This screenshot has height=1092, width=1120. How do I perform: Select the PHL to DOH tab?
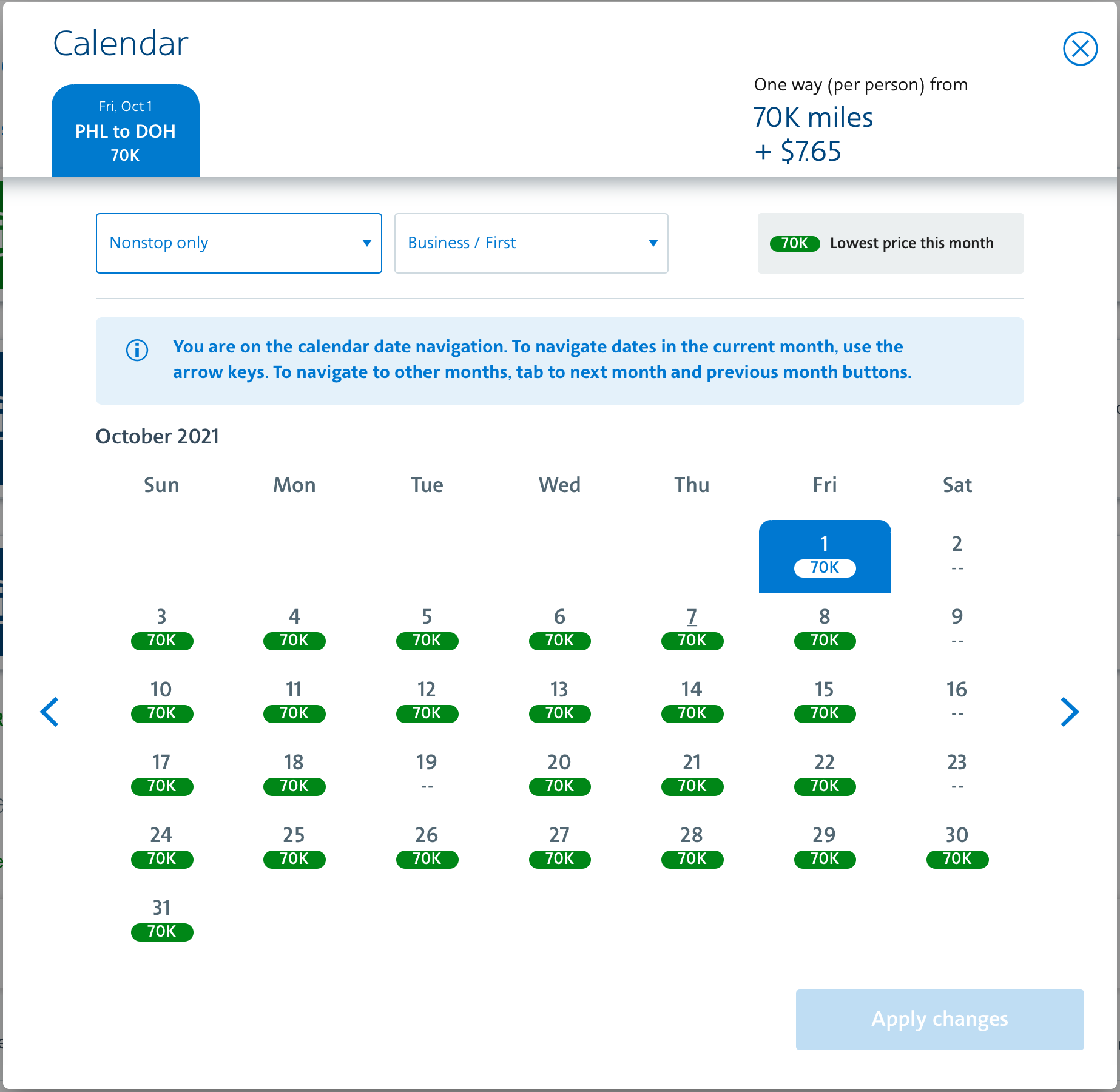tap(126, 130)
